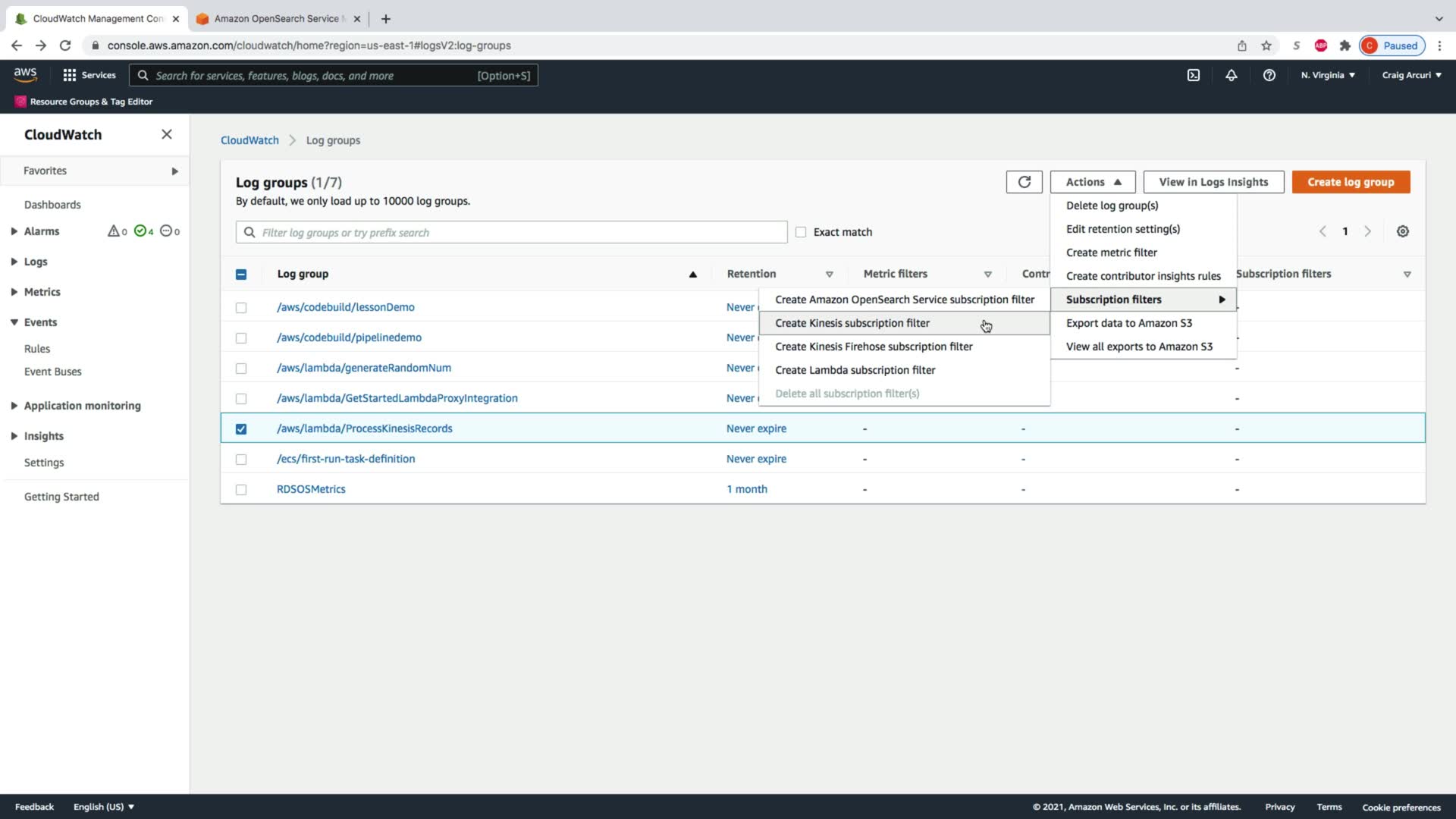Open the notifications bell icon
The image size is (1456, 819).
[x=1231, y=75]
